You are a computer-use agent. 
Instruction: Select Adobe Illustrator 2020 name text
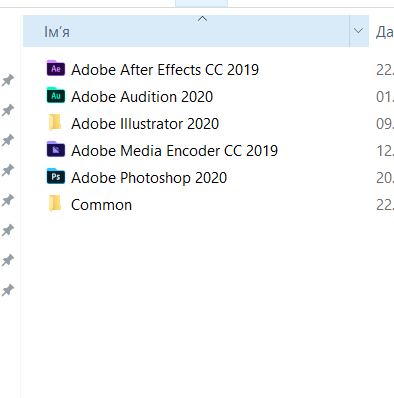[145, 124]
